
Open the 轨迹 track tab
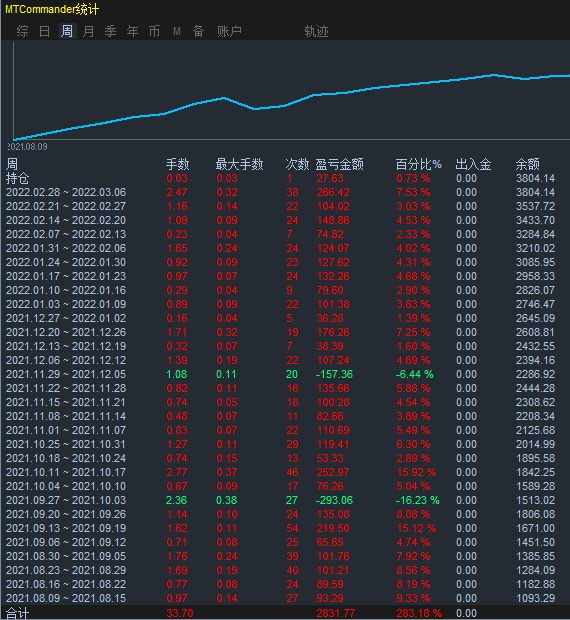tap(316, 31)
